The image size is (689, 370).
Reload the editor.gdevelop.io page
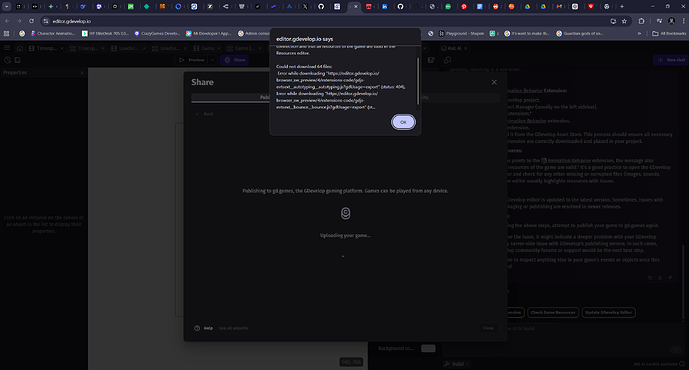click(31, 21)
